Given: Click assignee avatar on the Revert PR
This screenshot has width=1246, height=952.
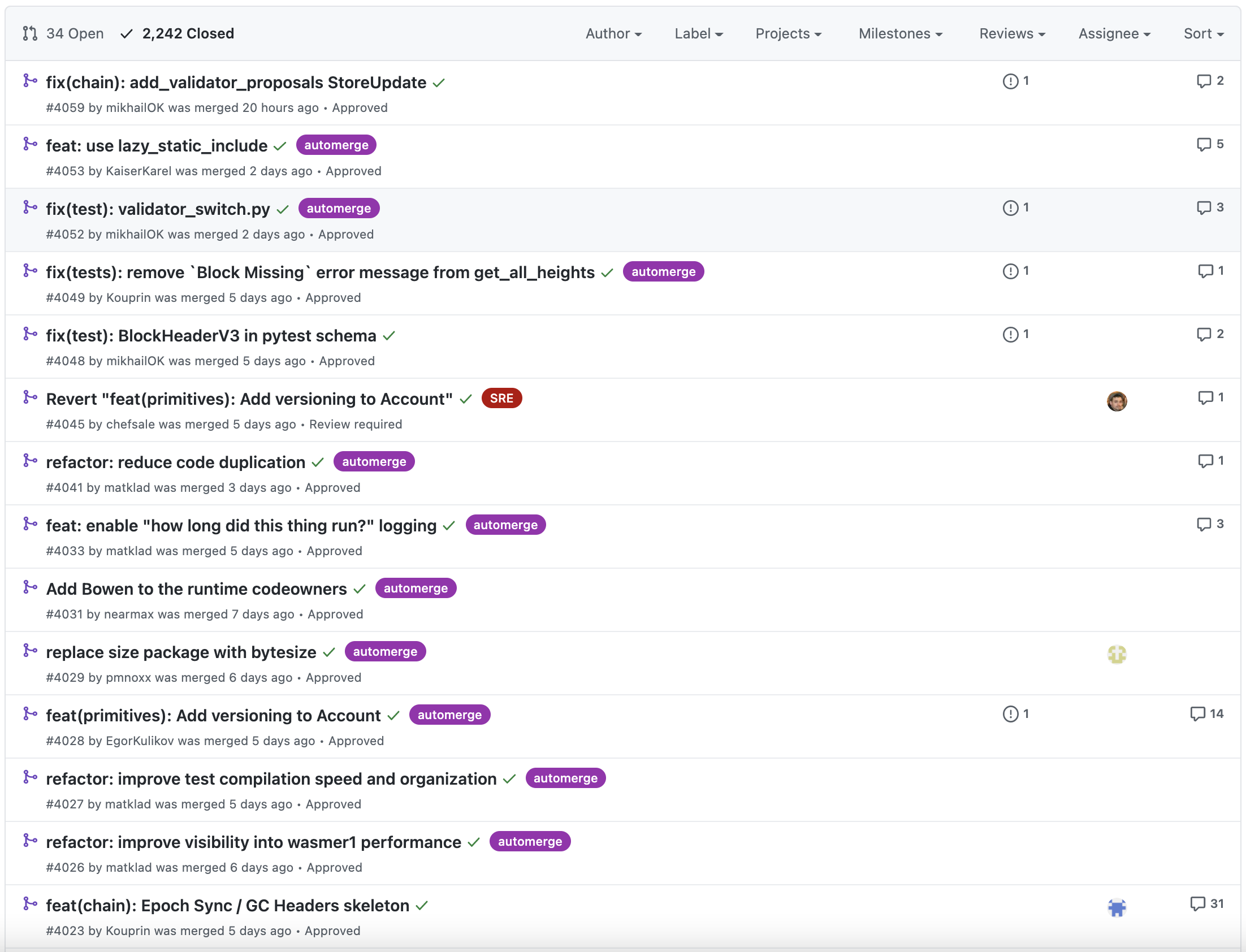Looking at the screenshot, I should (x=1116, y=401).
